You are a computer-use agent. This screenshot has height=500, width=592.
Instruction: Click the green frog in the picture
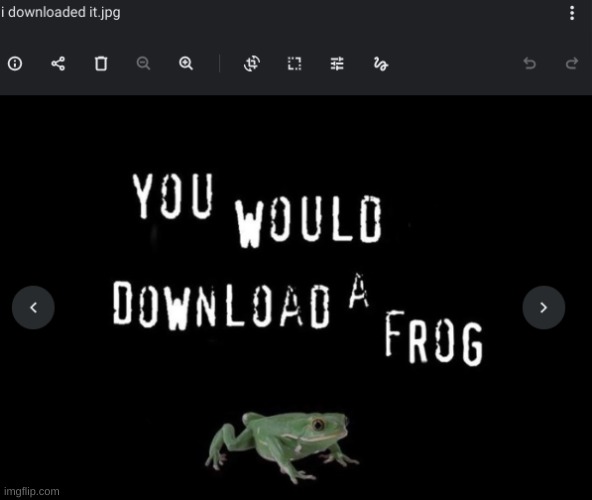click(x=282, y=446)
